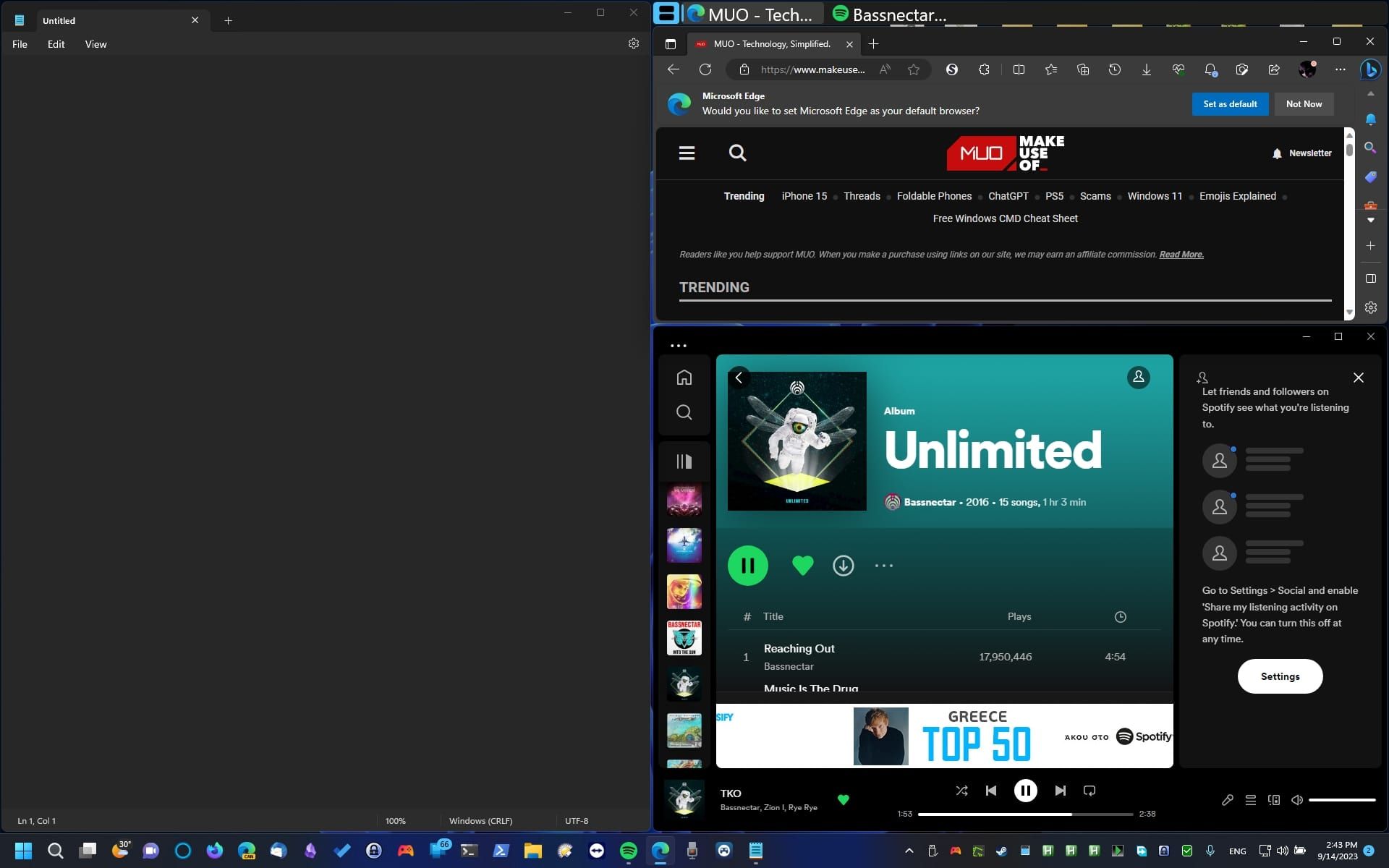Screen dimensions: 1389x868
Task: Select the Search icon in Spotify sidebar
Action: pyautogui.click(x=684, y=412)
